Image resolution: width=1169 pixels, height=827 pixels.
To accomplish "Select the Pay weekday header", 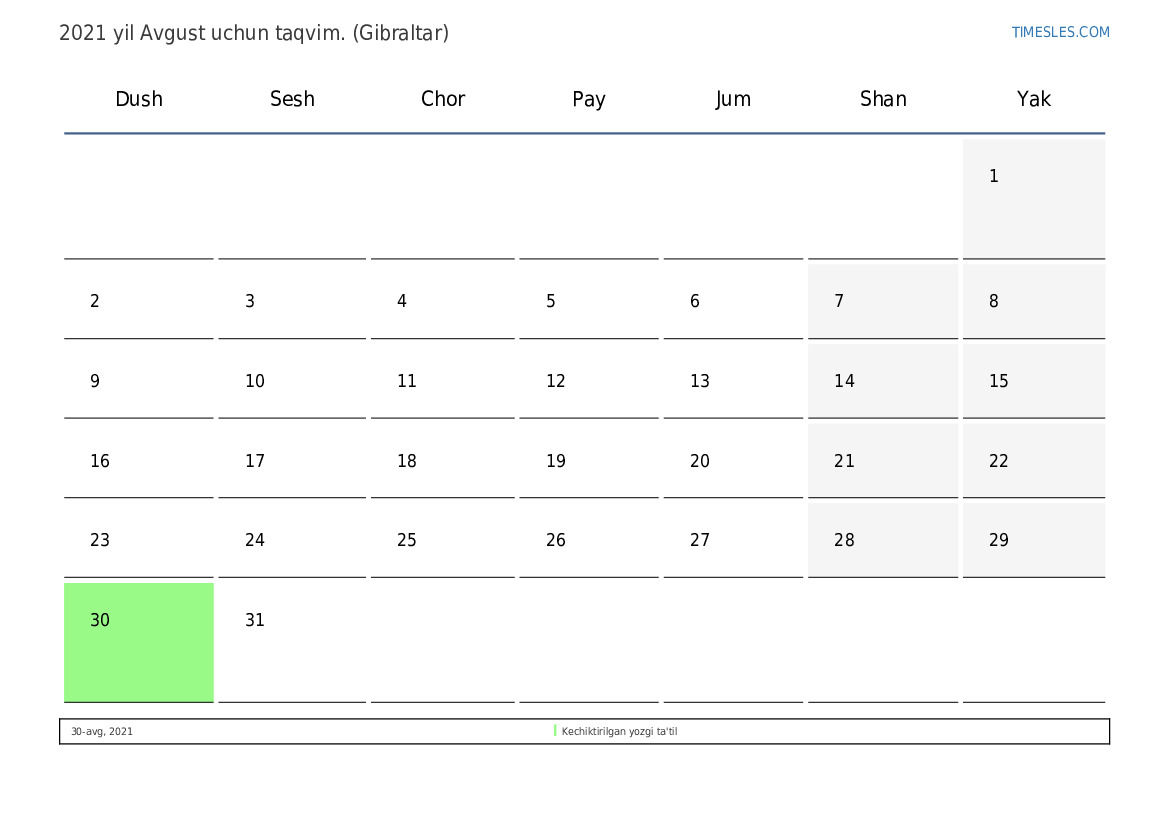I will [x=589, y=99].
